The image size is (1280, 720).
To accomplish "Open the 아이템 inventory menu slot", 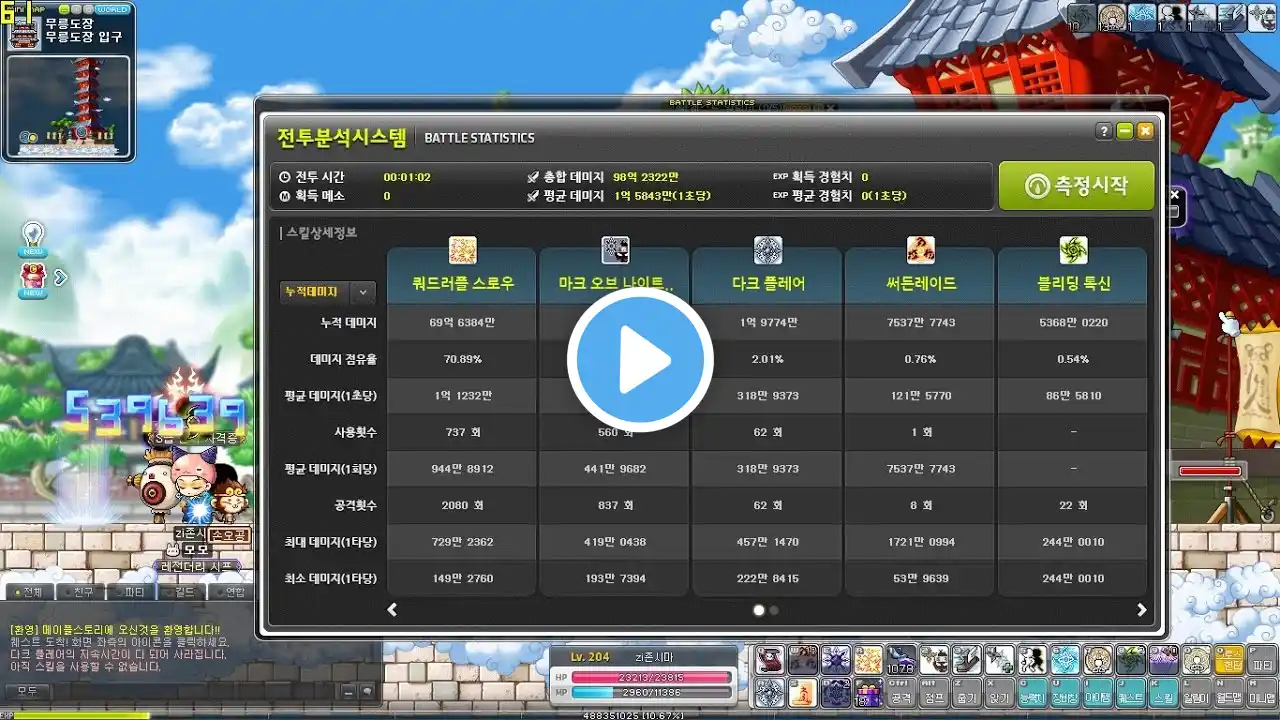I will (1099, 693).
